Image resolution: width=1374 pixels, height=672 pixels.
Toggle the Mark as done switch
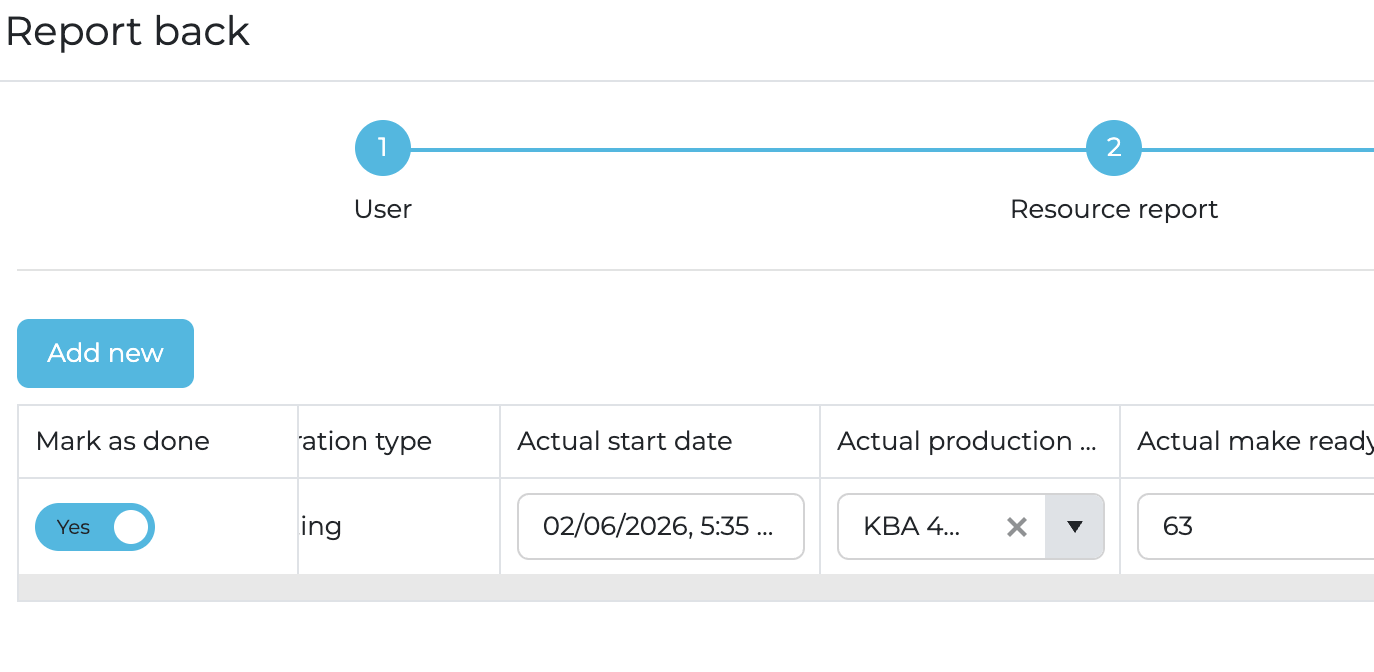click(95, 527)
